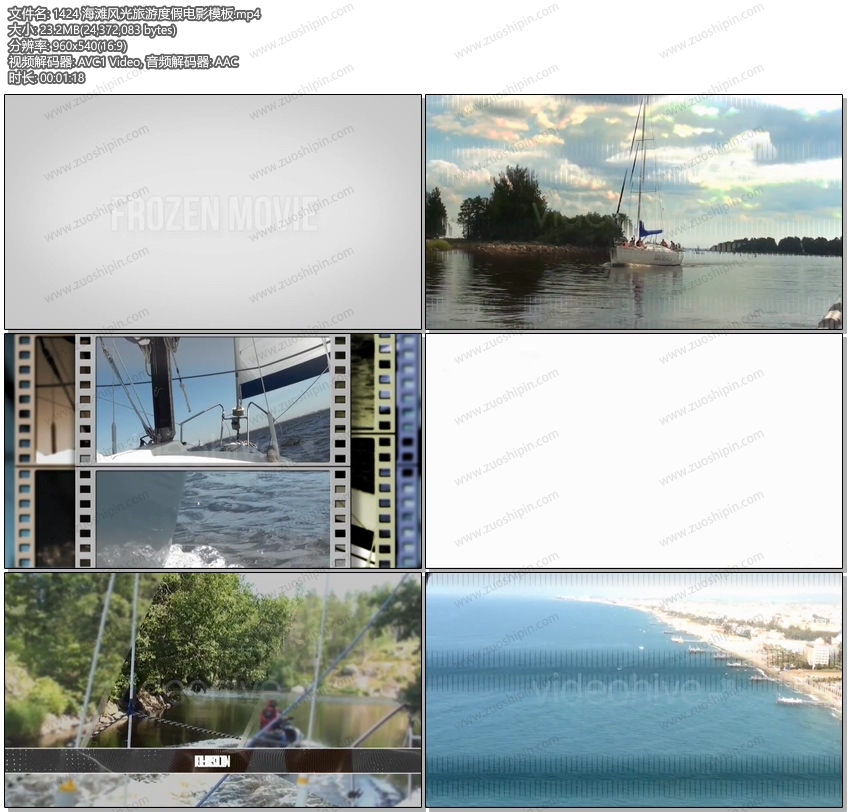
Task: Click the white sailboat hull on the lake
Action: coord(646,256)
